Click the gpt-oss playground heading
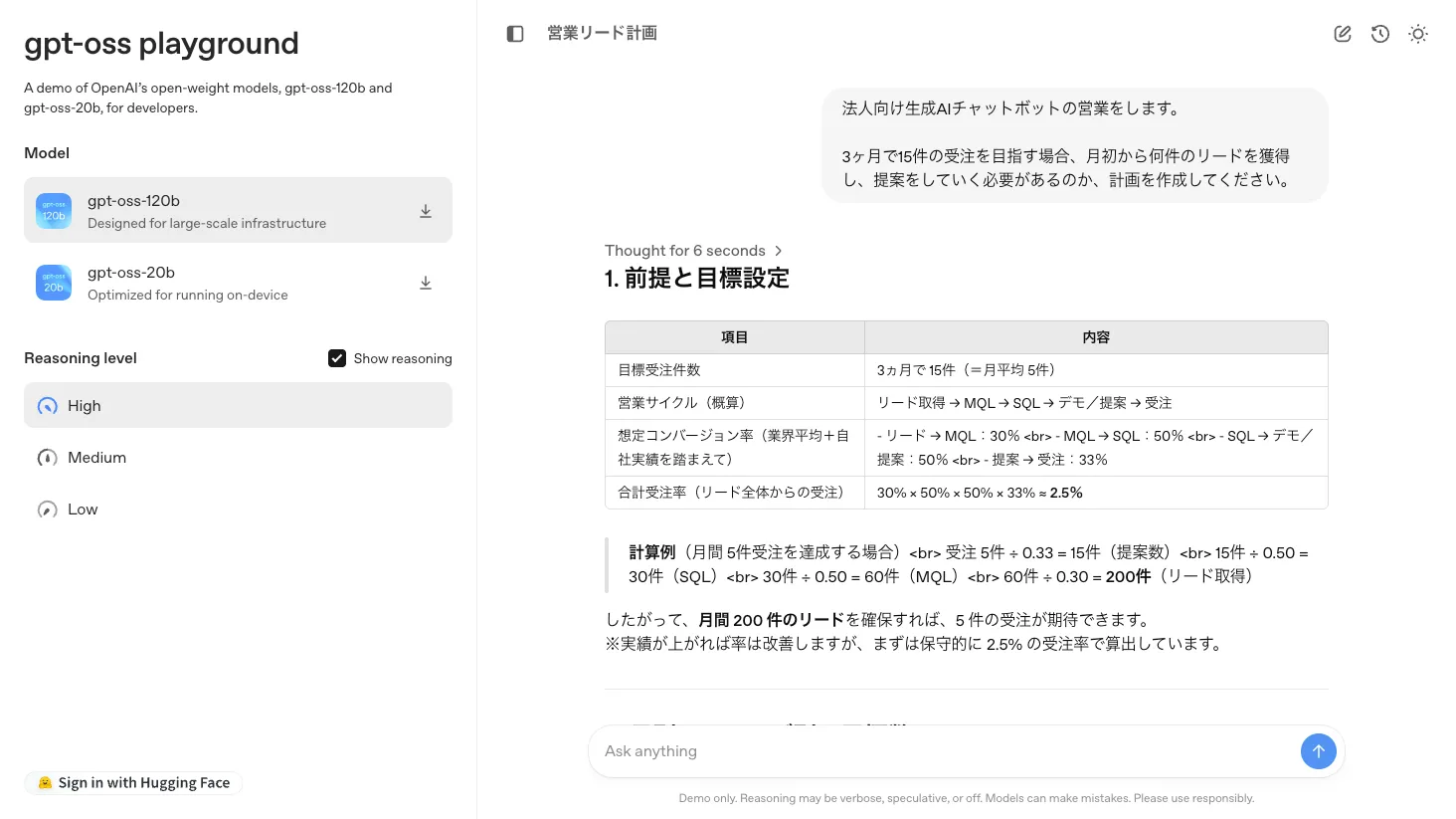 click(161, 44)
